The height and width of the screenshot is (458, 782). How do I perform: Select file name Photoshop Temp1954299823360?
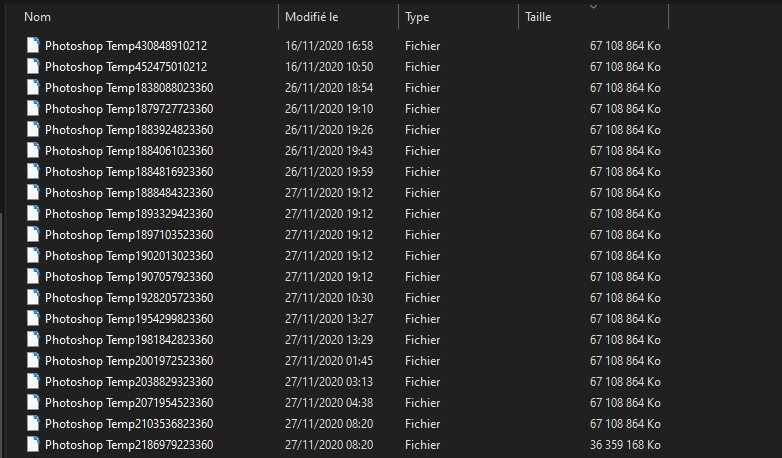(129, 318)
